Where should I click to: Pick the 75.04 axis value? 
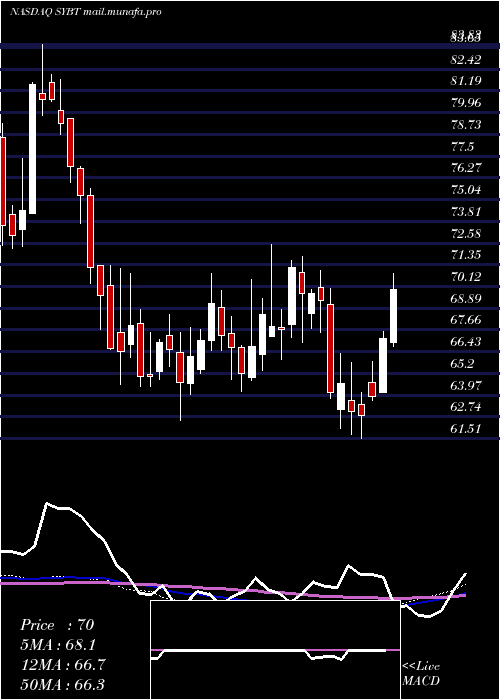(467, 190)
